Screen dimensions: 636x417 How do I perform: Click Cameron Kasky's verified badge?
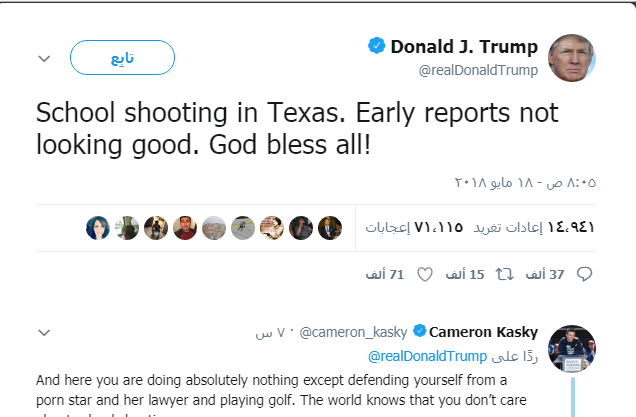419,332
